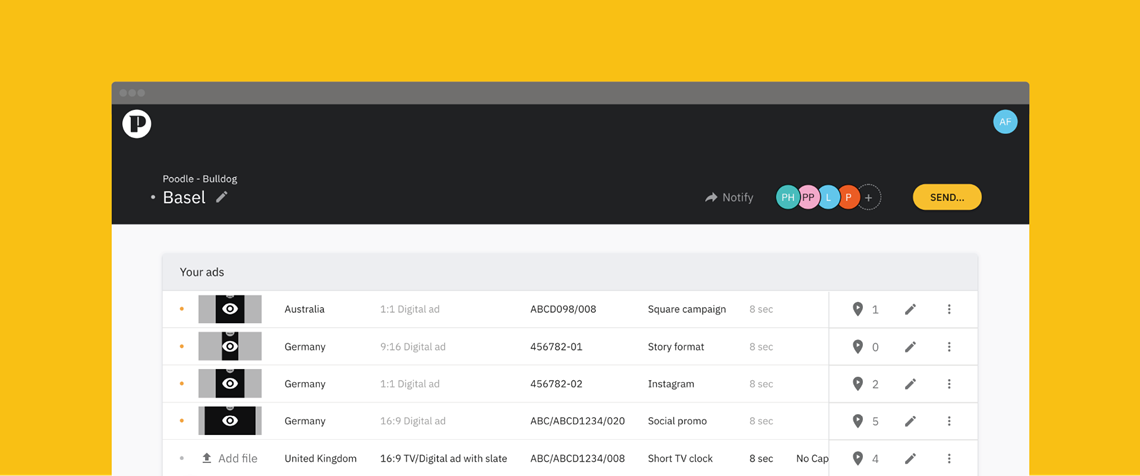Click the Basel project title
Image resolution: width=1140 pixels, height=476 pixels.
184,198
